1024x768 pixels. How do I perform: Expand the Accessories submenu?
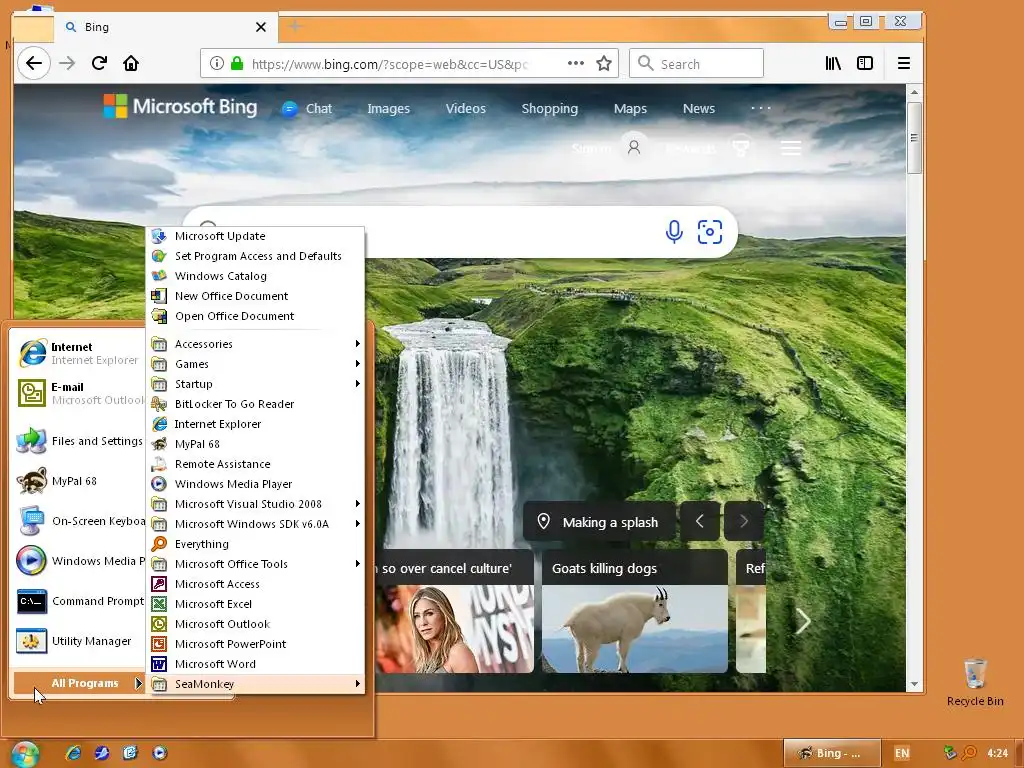[x=255, y=344]
